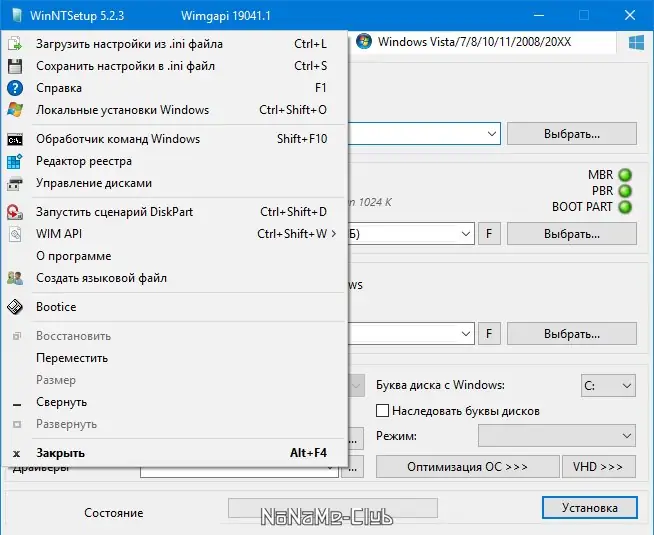The image size is (654, 535).
Task: Click the PBR green status indicator
Action: click(x=625, y=191)
